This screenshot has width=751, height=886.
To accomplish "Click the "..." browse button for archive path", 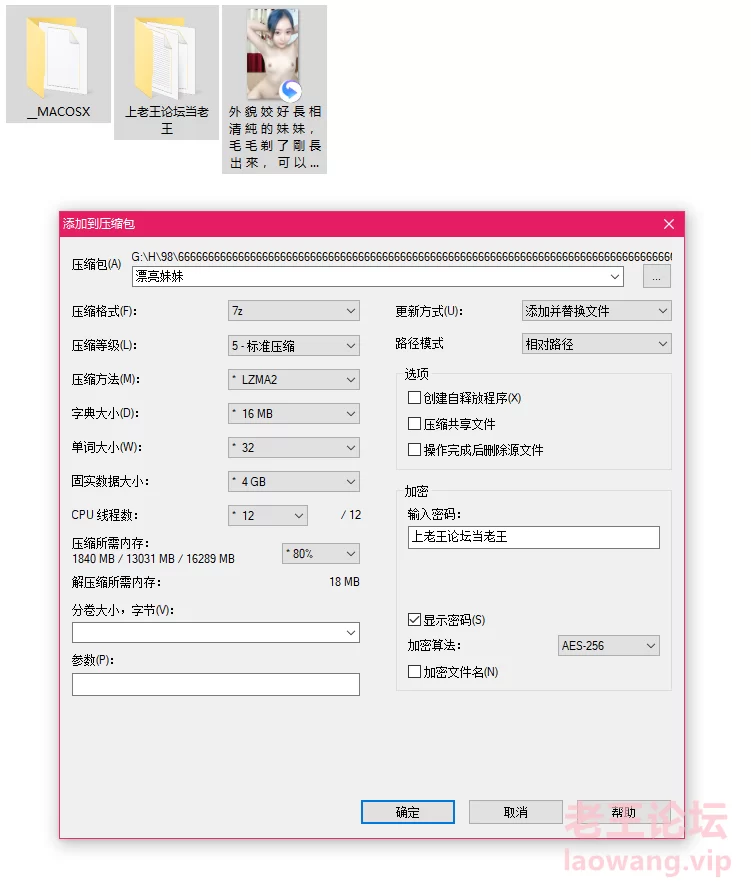I will click(656, 277).
